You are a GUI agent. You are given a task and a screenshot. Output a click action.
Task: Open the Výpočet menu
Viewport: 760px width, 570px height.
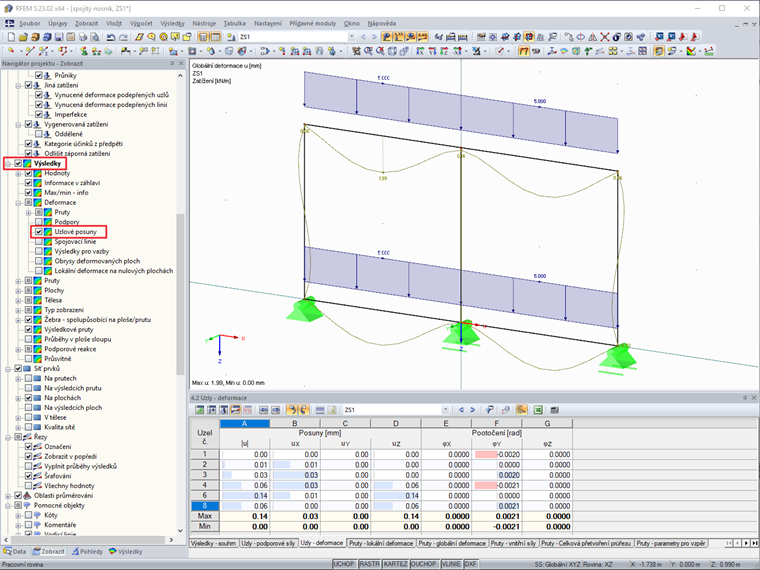[x=141, y=23]
